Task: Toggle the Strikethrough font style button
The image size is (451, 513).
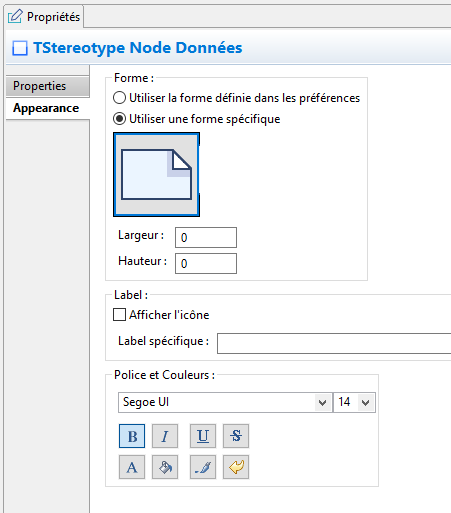Action: tap(236, 436)
